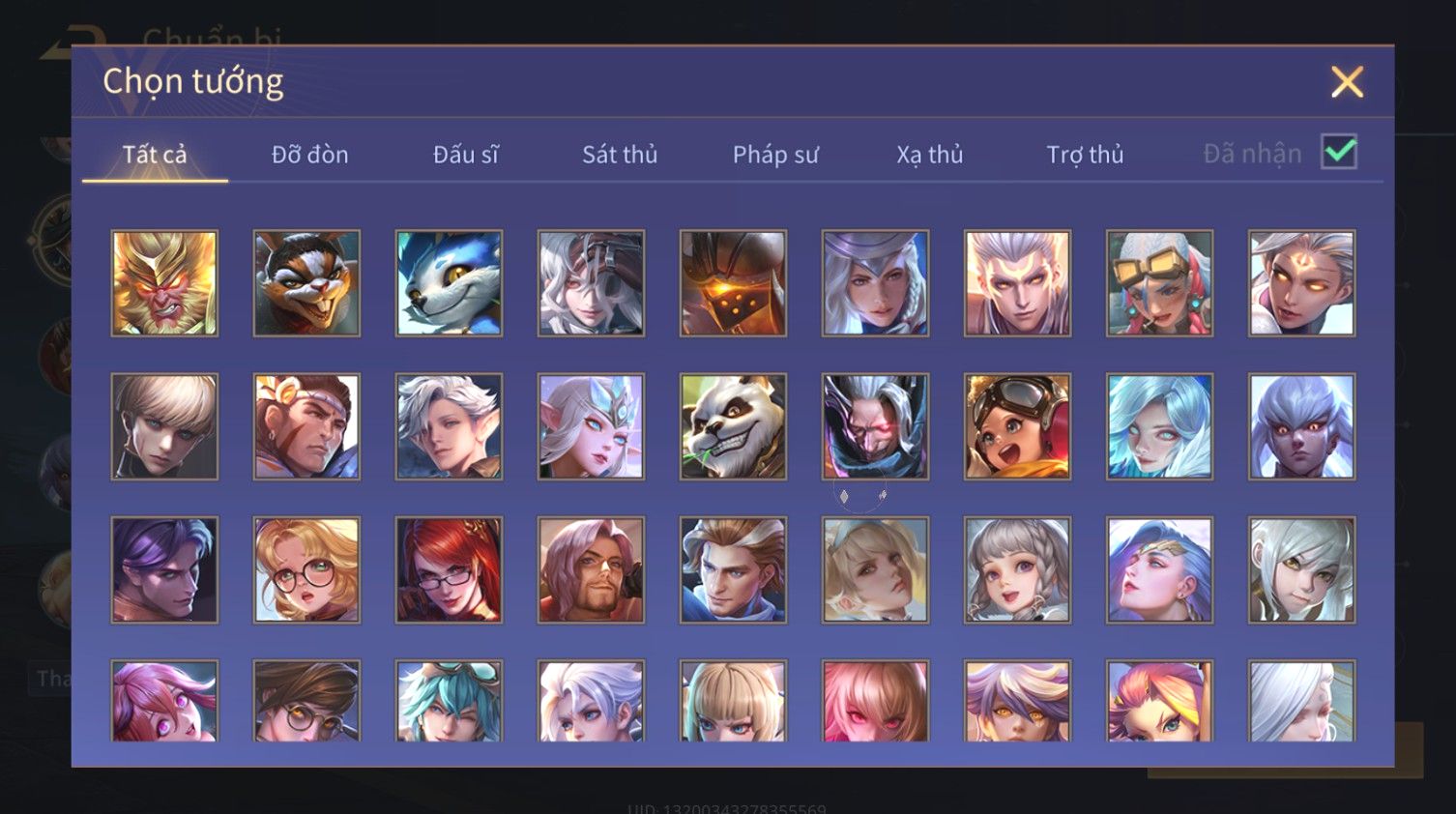Image resolution: width=1456 pixels, height=814 pixels.
Task: Show the Sát thủ hero category
Action: (x=620, y=154)
